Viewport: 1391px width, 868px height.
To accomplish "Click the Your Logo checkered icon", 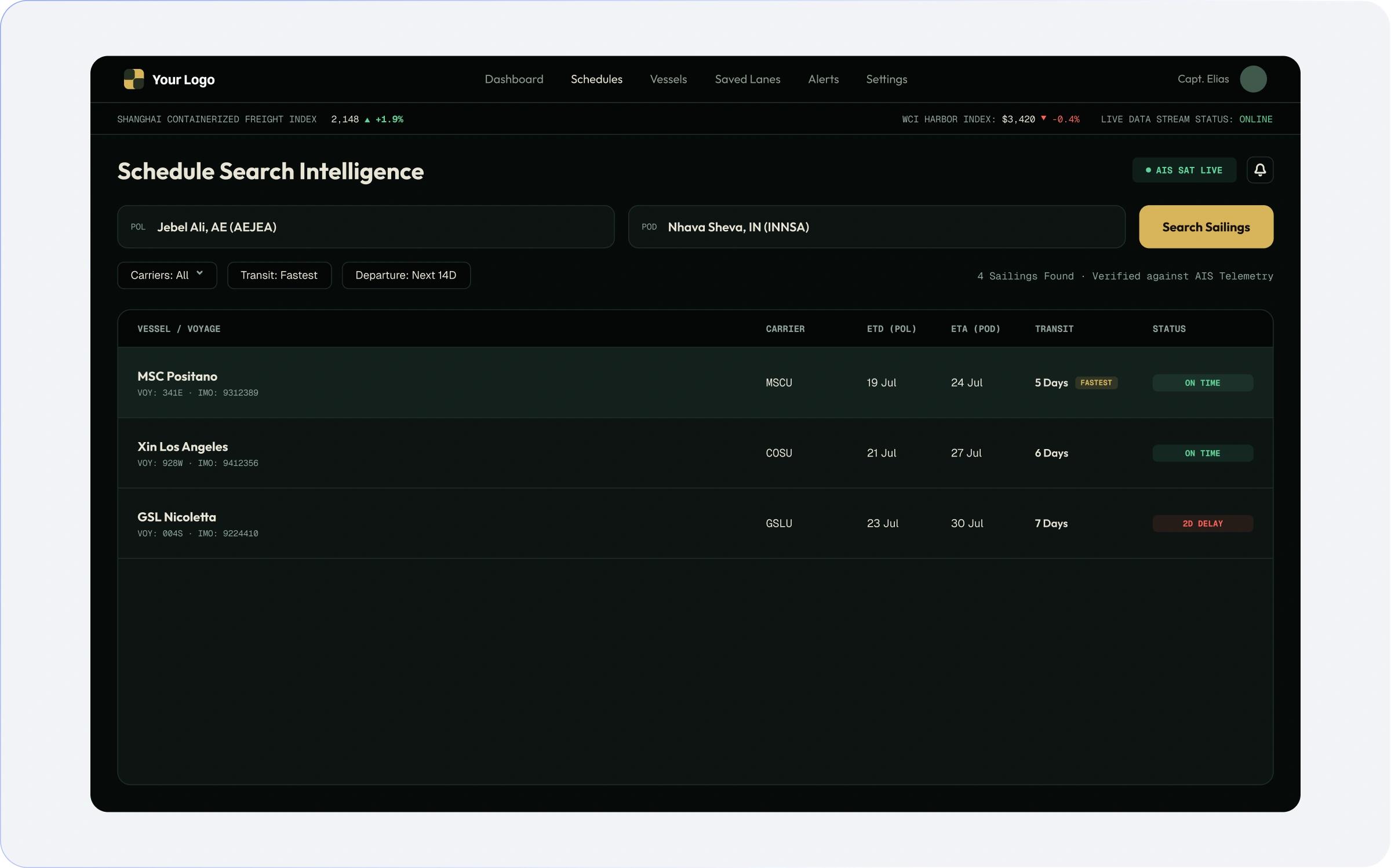I will click(134, 79).
